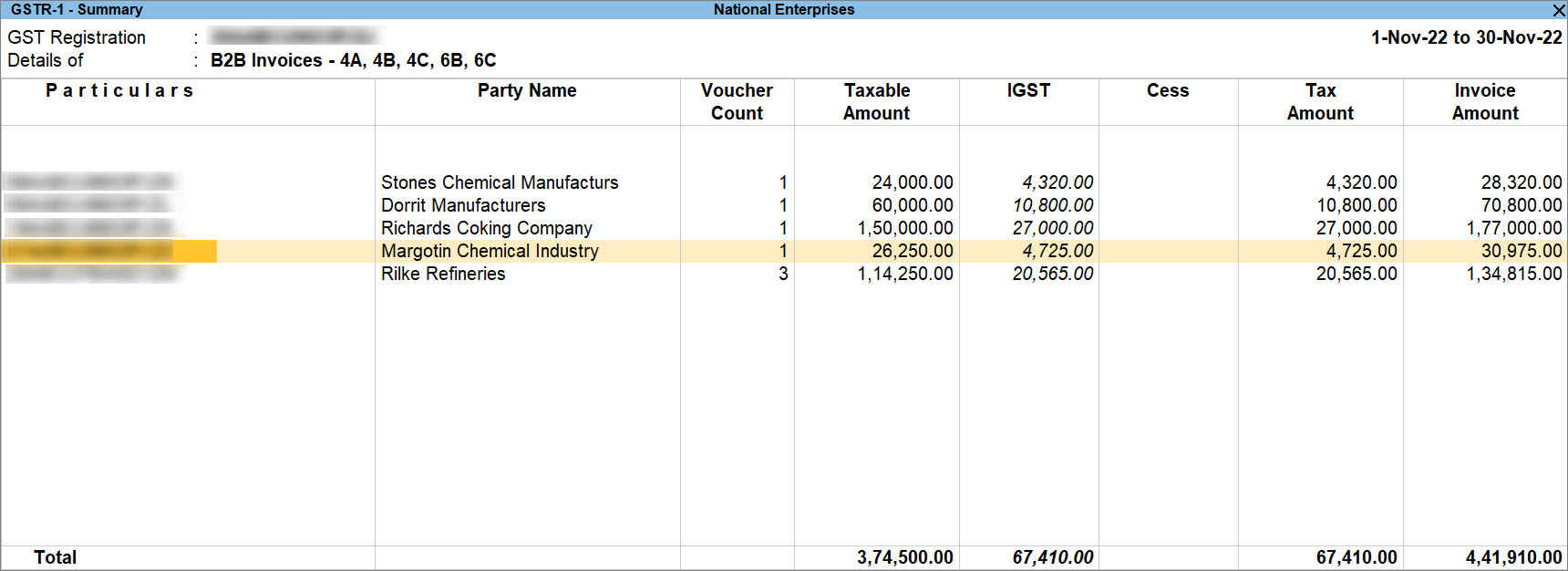
Task: Click the Voucher Count column header
Action: (x=737, y=101)
